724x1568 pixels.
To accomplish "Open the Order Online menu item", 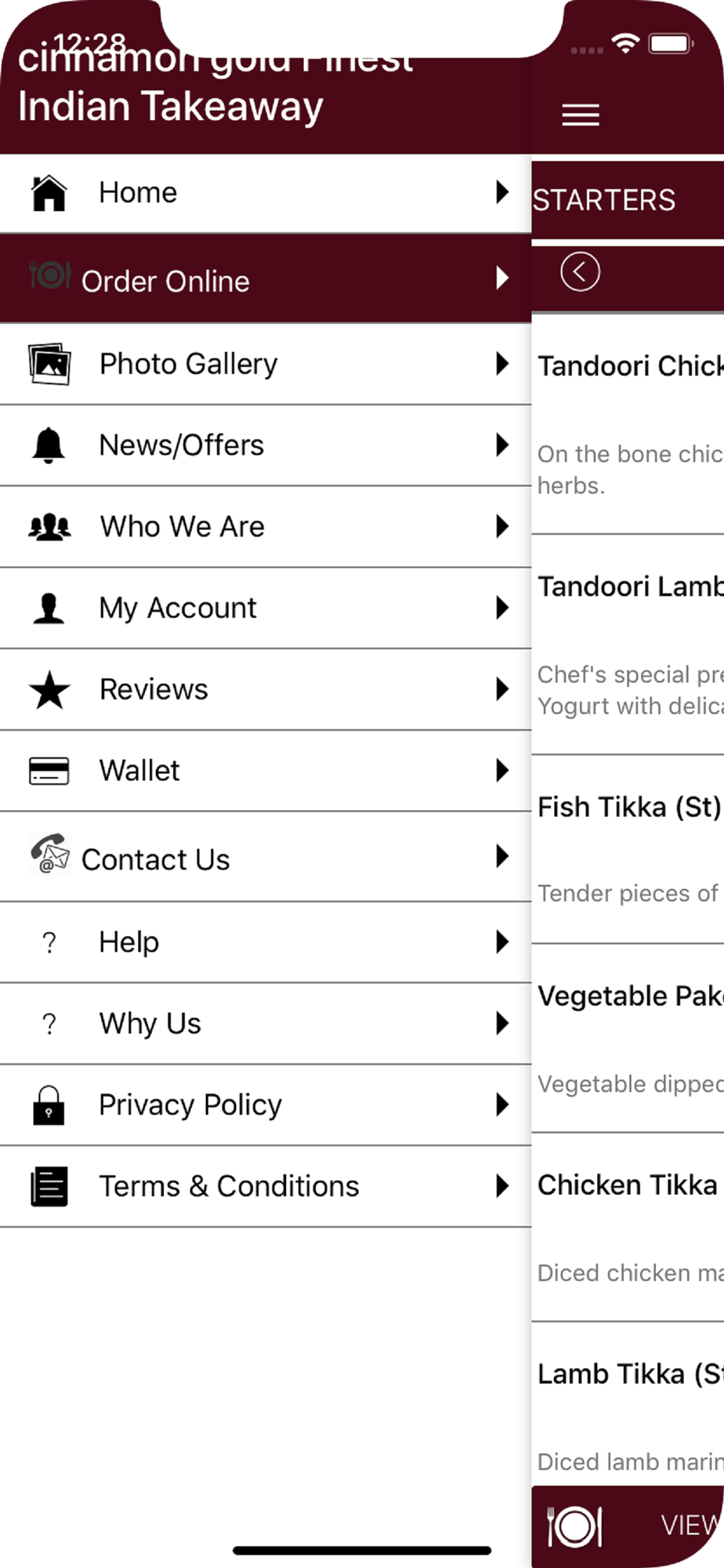I will coord(165,281).
